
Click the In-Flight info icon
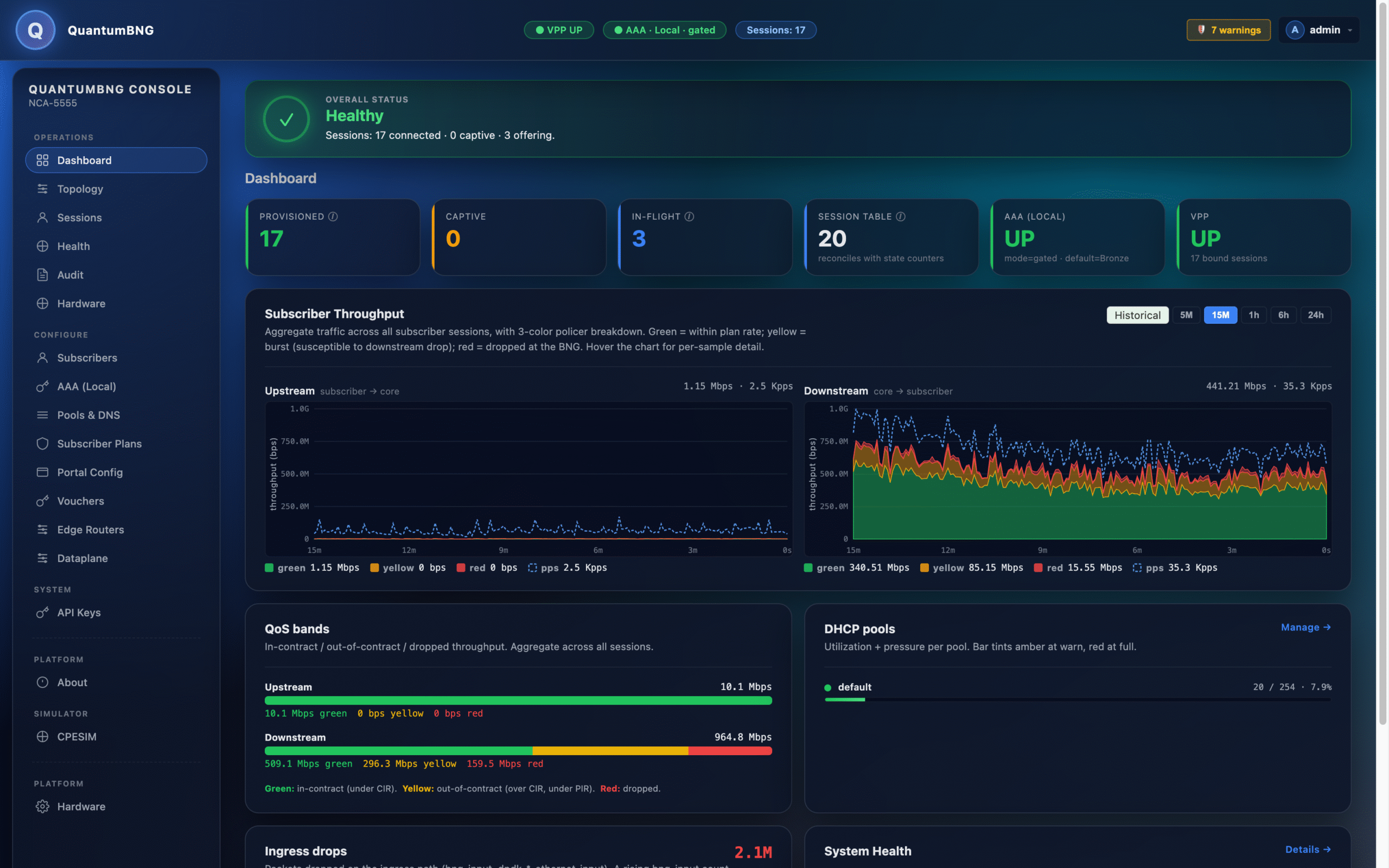[689, 216]
